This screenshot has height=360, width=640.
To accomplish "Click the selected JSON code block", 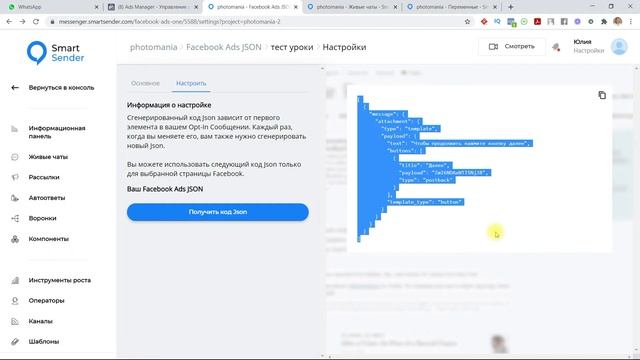I will [445, 169].
